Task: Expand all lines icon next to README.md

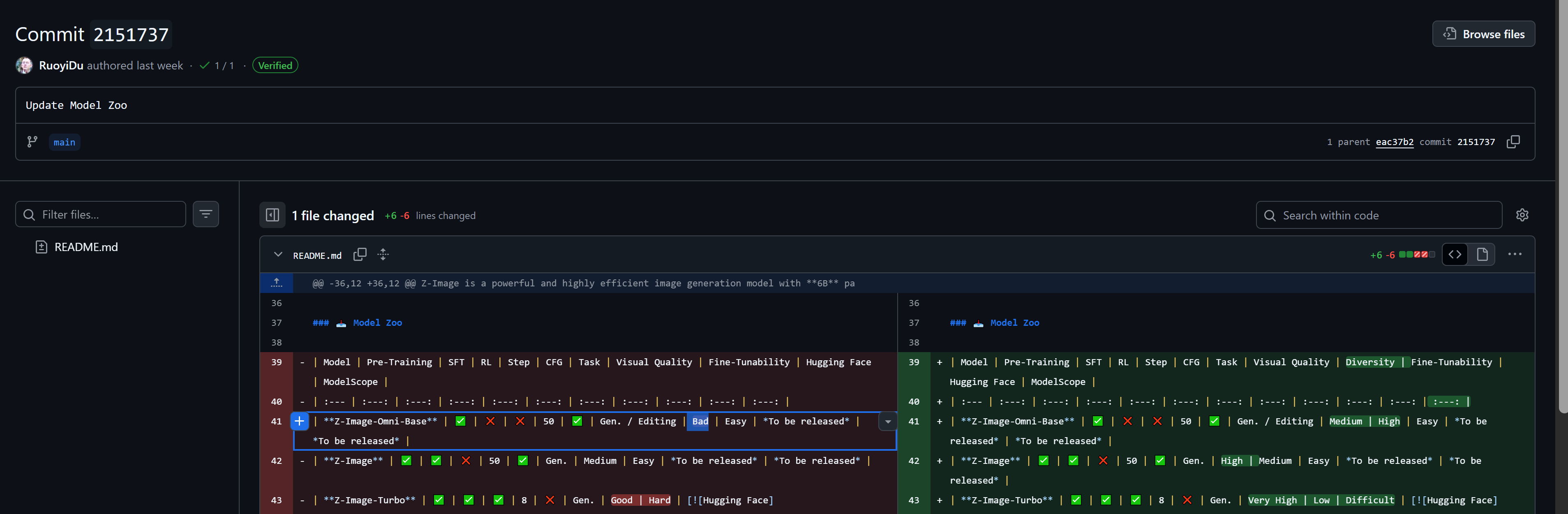Action: pyautogui.click(x=383, y=255)
